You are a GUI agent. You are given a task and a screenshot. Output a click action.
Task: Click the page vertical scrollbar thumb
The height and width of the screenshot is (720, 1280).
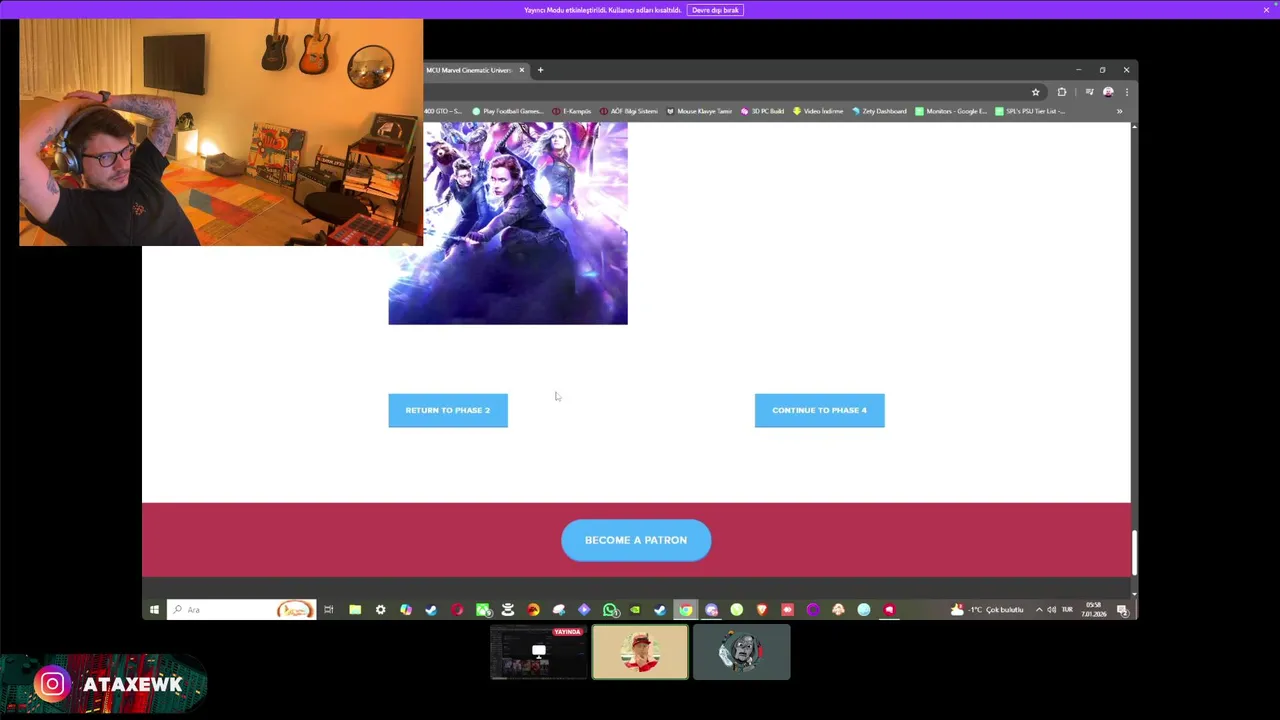(1134, 552)
